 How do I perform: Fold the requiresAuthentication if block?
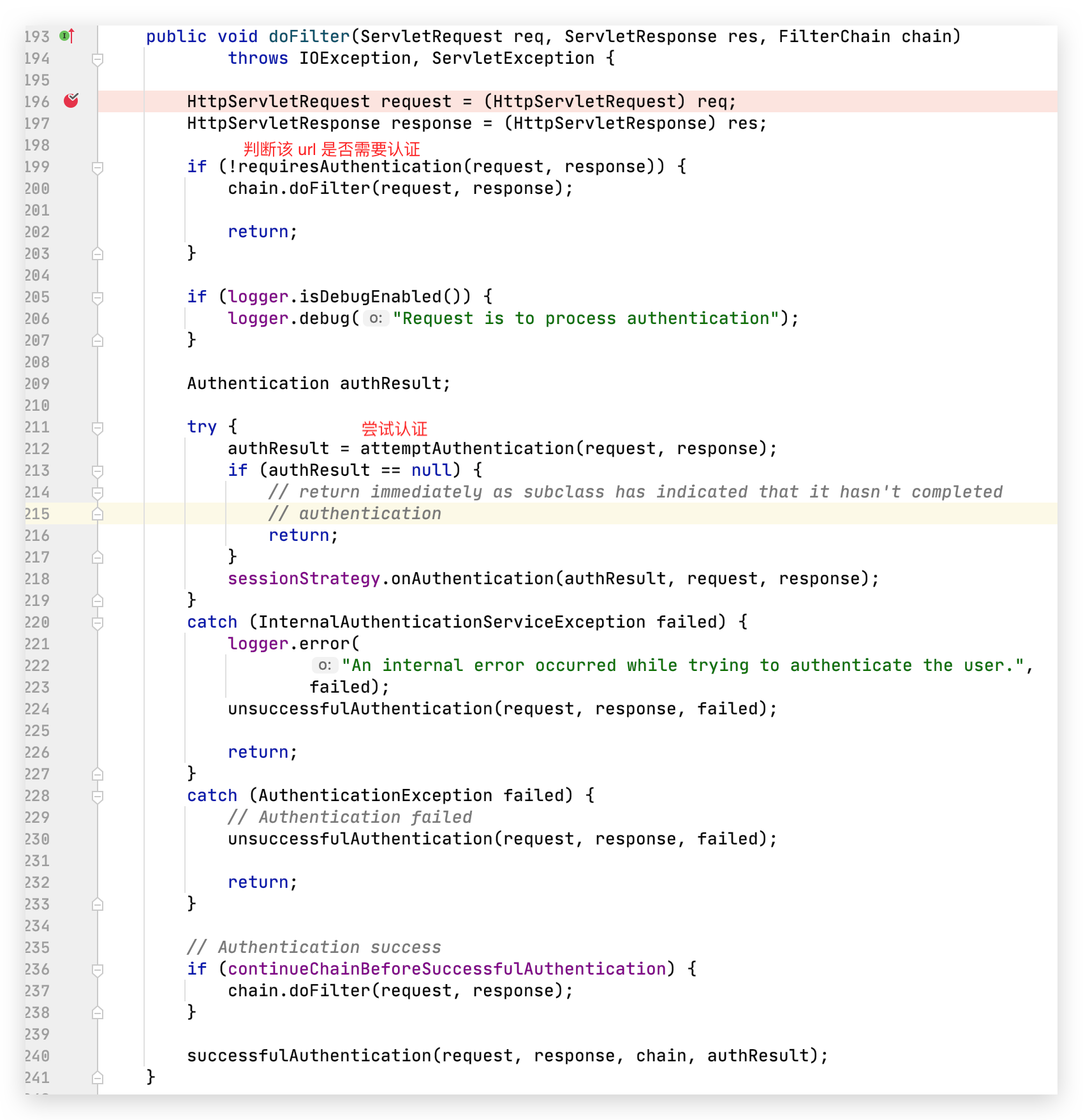pyautogui.click(x=98, y=167)
